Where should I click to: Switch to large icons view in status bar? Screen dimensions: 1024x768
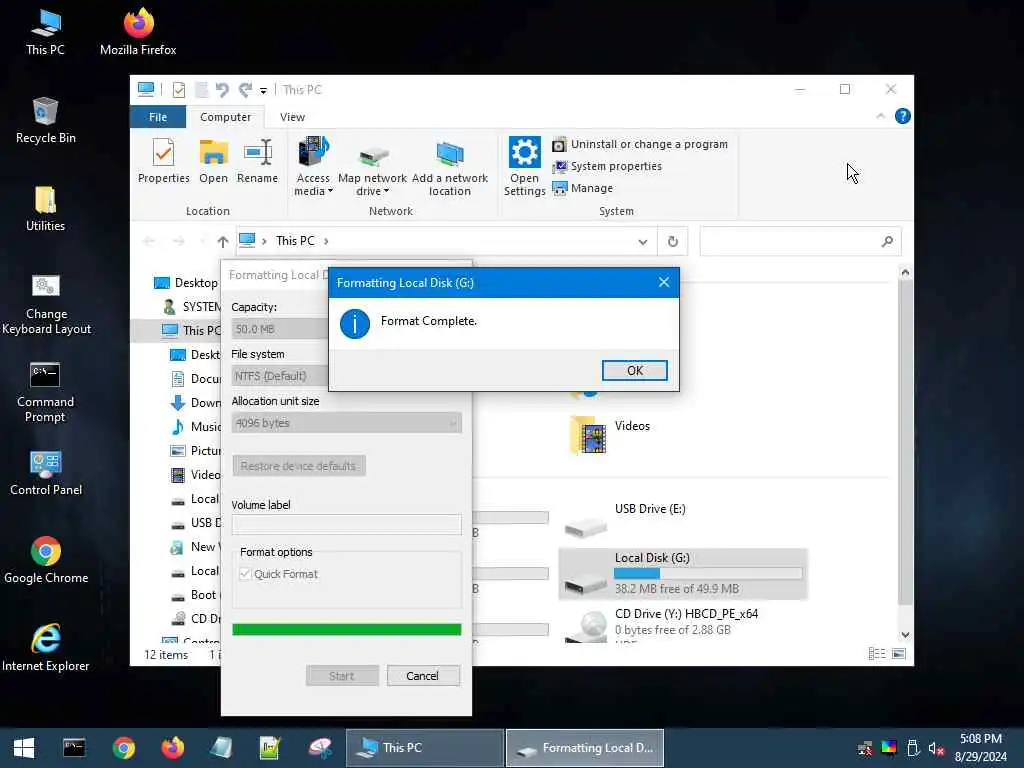coord(899,654)
